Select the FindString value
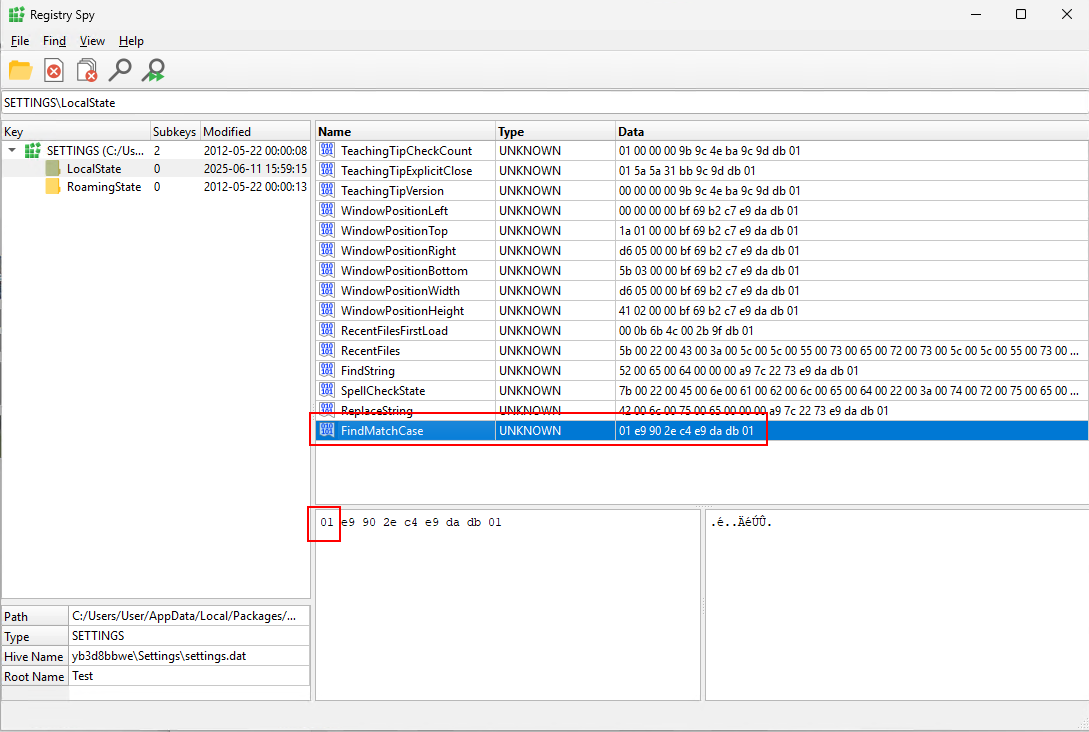The width and height of the screenshot is (1089, 732). click(367, 371)
